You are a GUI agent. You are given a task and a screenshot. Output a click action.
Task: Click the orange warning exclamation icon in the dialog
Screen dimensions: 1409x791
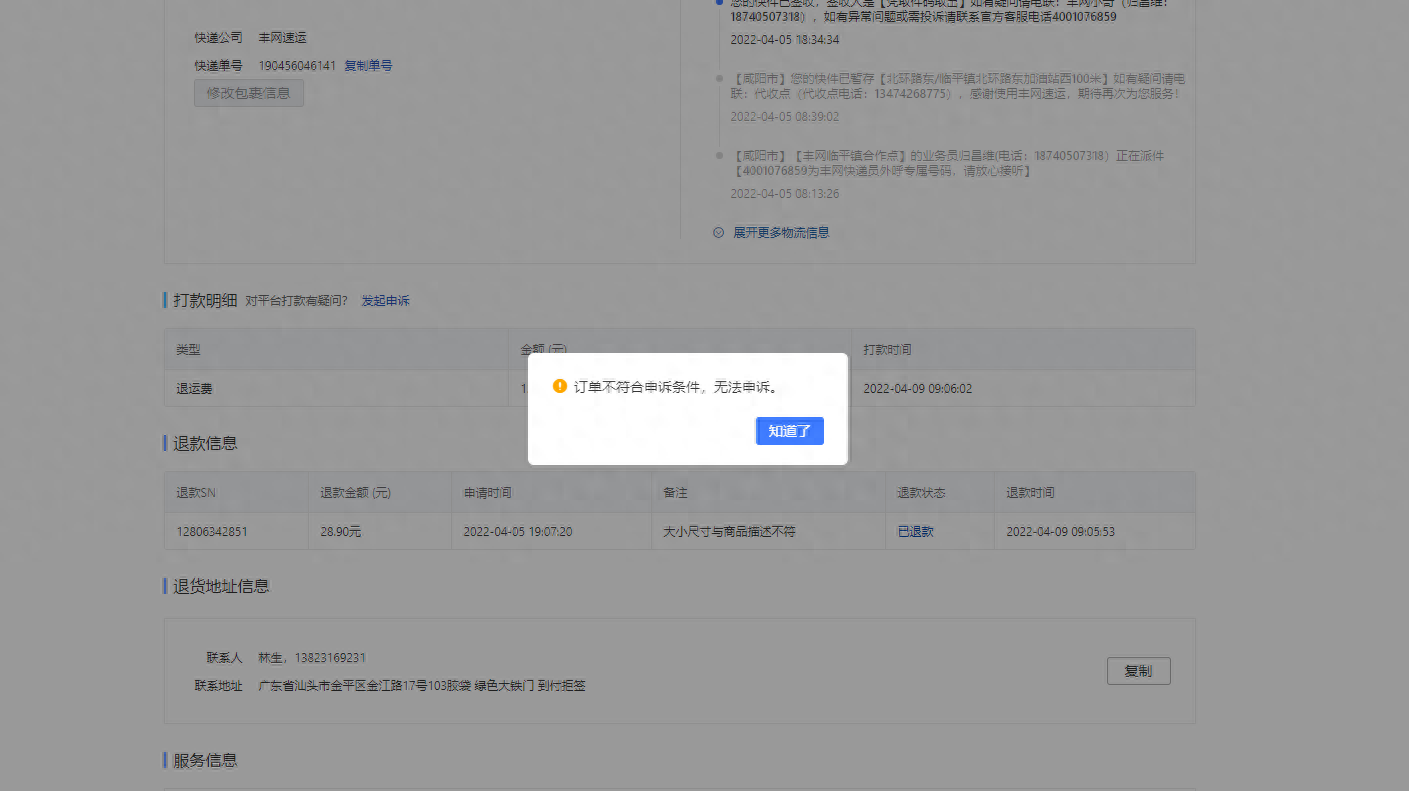click(560, 384)
